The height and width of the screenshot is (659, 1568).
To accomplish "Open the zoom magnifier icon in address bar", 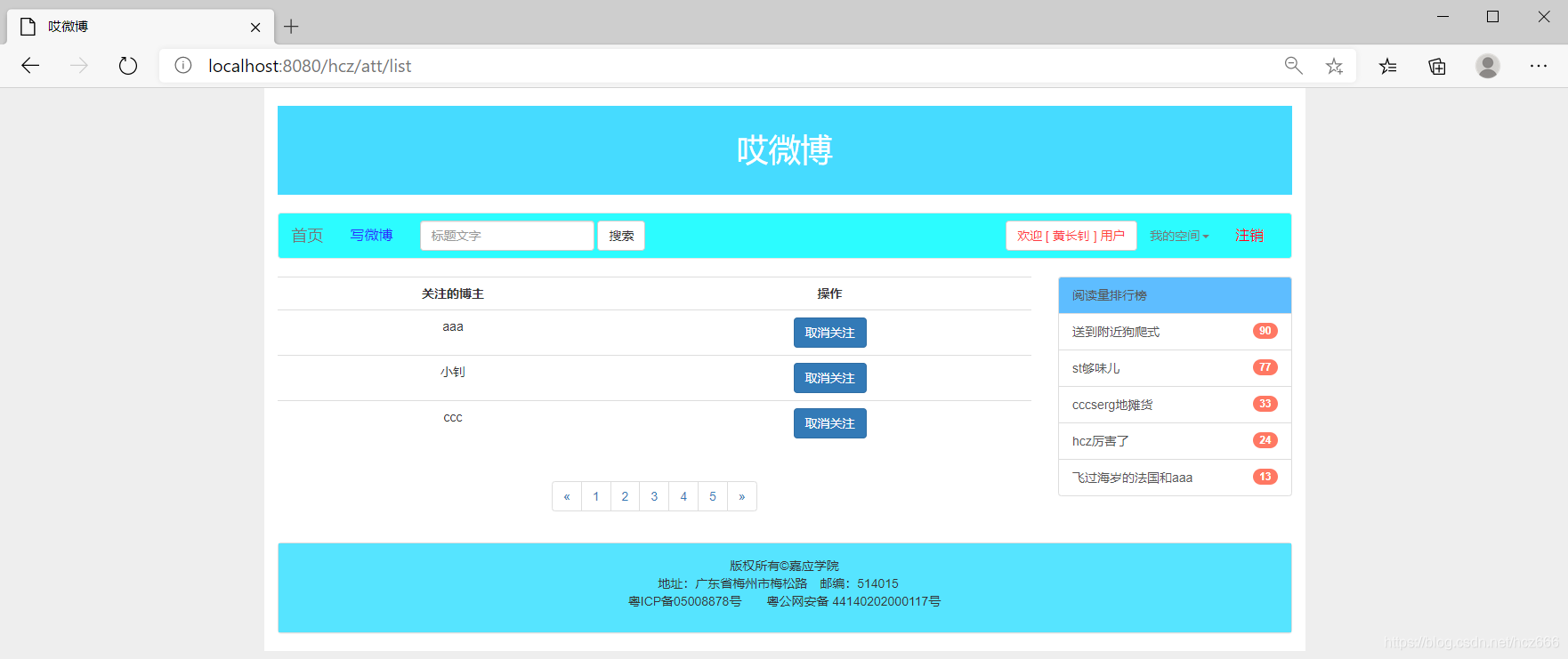I will tap(1294, 66).
